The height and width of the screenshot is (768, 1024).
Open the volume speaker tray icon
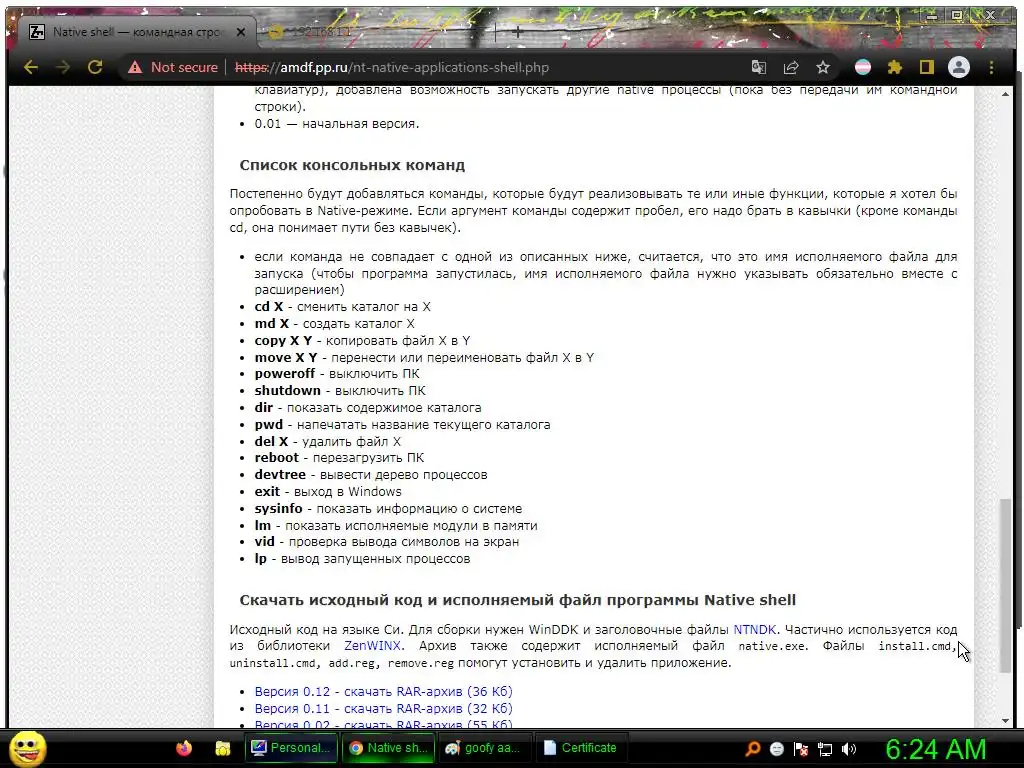click(x=849, y=749)
